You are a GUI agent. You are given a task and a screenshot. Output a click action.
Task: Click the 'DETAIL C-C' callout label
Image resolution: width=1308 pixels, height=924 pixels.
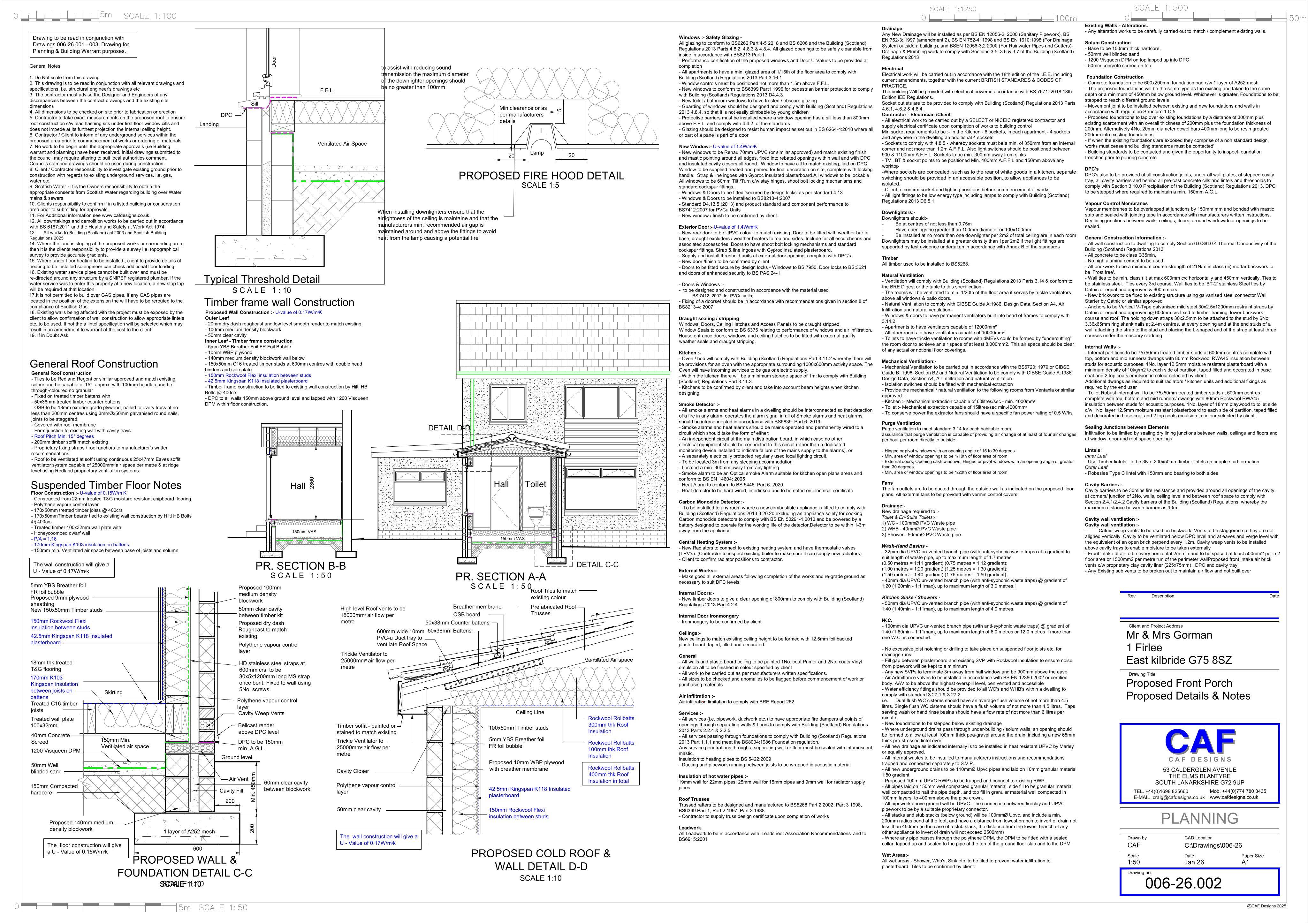(597, 564)
